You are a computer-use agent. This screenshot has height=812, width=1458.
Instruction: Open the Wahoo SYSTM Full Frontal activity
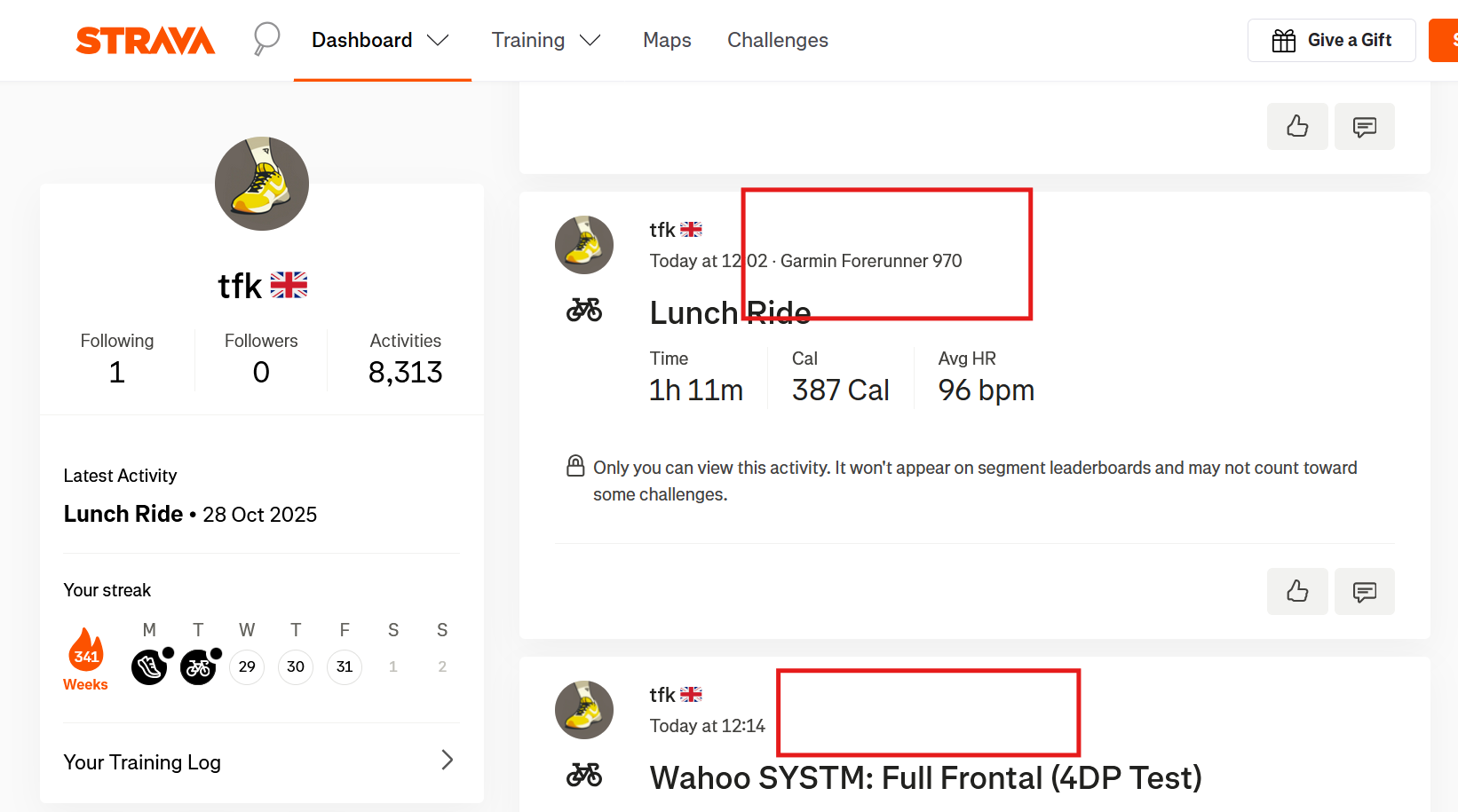point(924,777)
